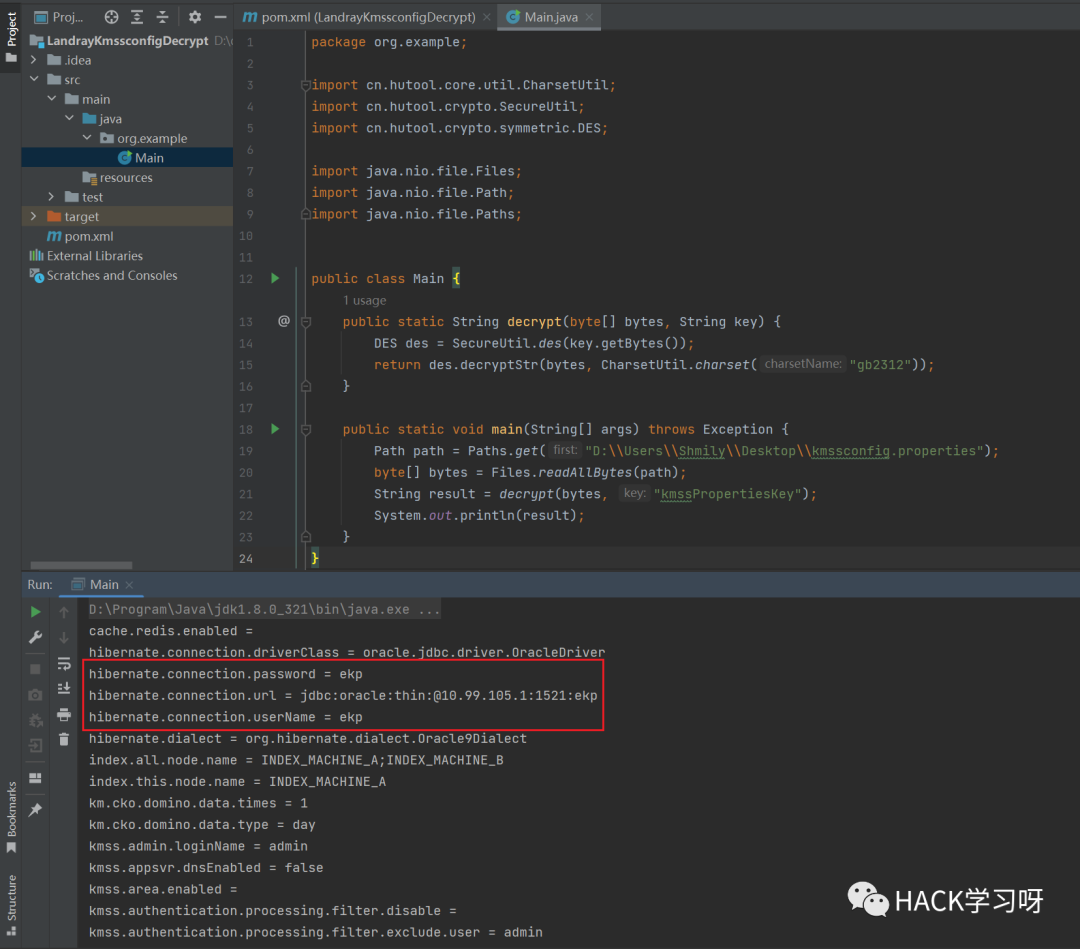Click the Collapse All icon in Project panel

[162, 17]
